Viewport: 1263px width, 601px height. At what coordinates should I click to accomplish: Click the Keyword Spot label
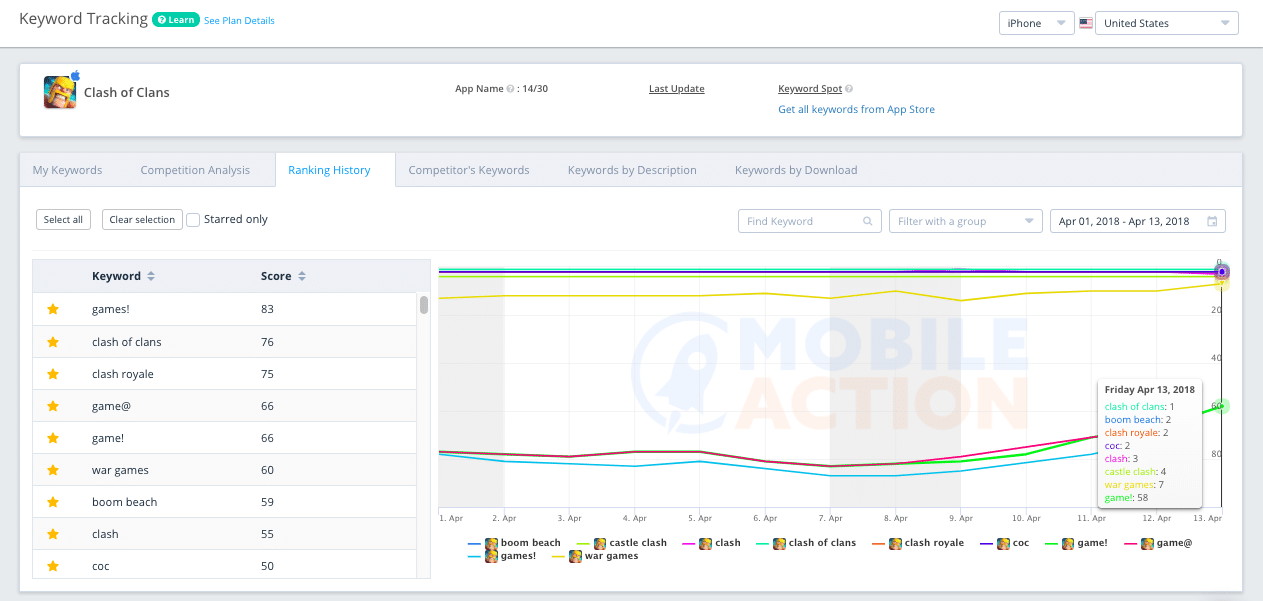pyautogui.click(x=810, y=89)
